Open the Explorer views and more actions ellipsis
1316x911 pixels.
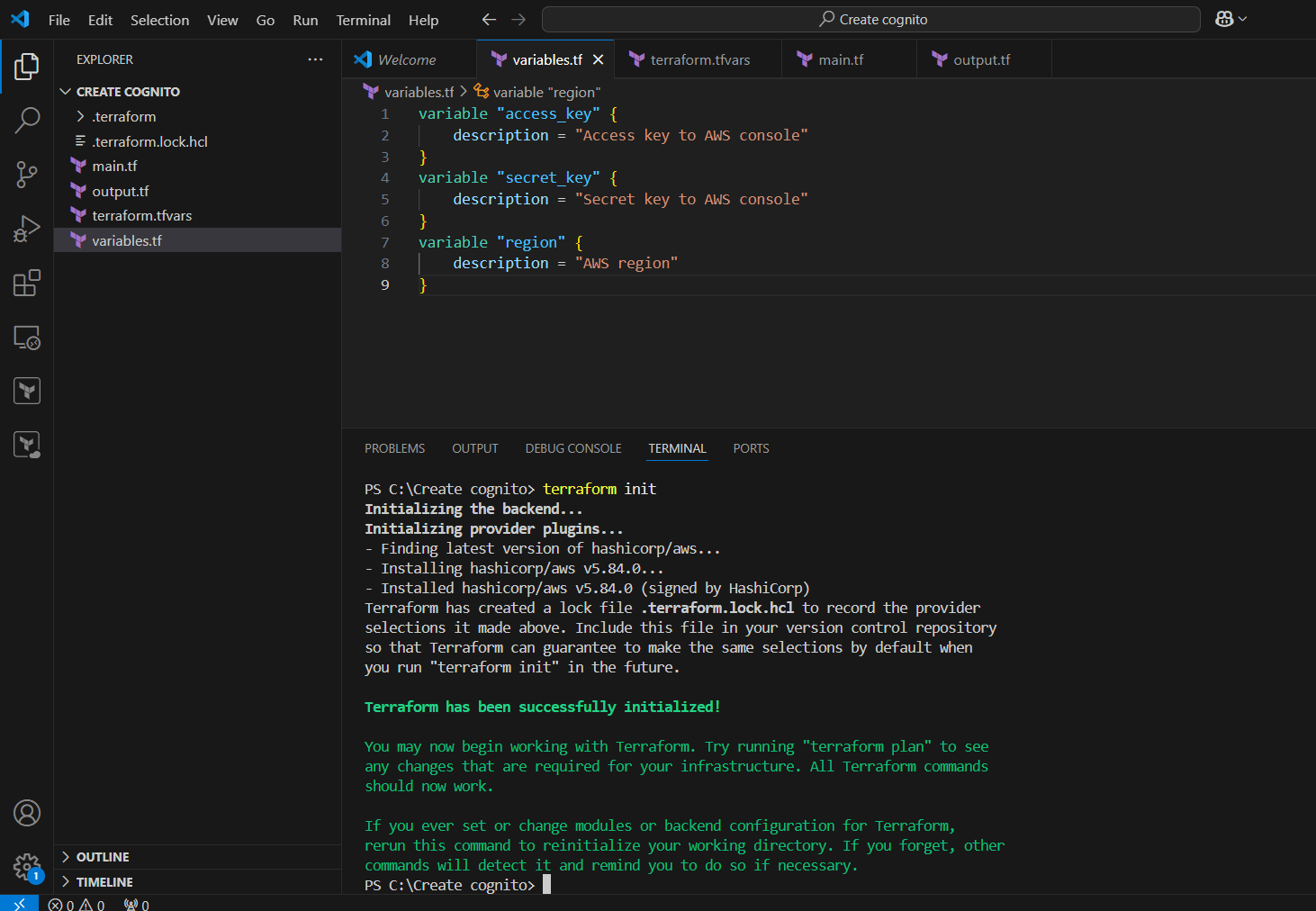[x=315, y=59]
